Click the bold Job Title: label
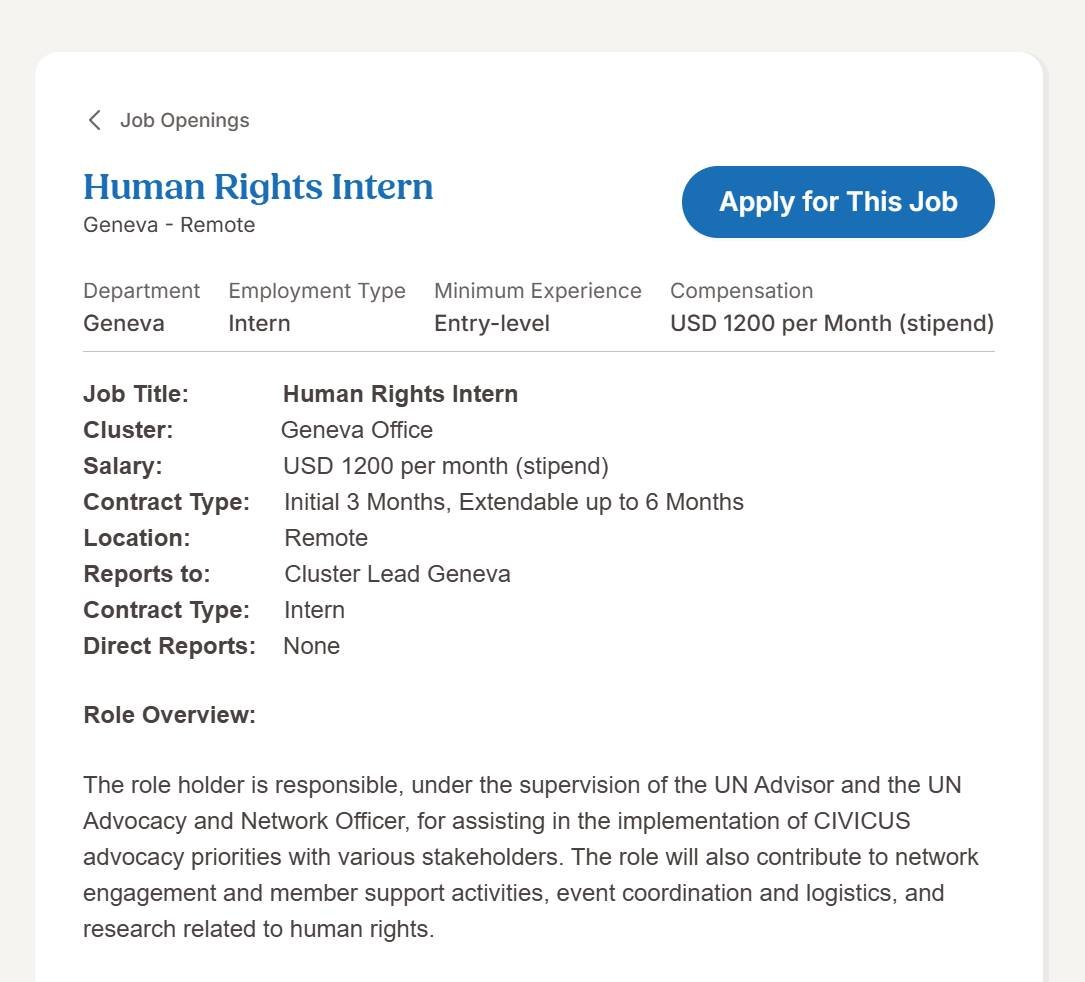The height and width of the screenshot is (982, 1085). (x=136, y=394)
